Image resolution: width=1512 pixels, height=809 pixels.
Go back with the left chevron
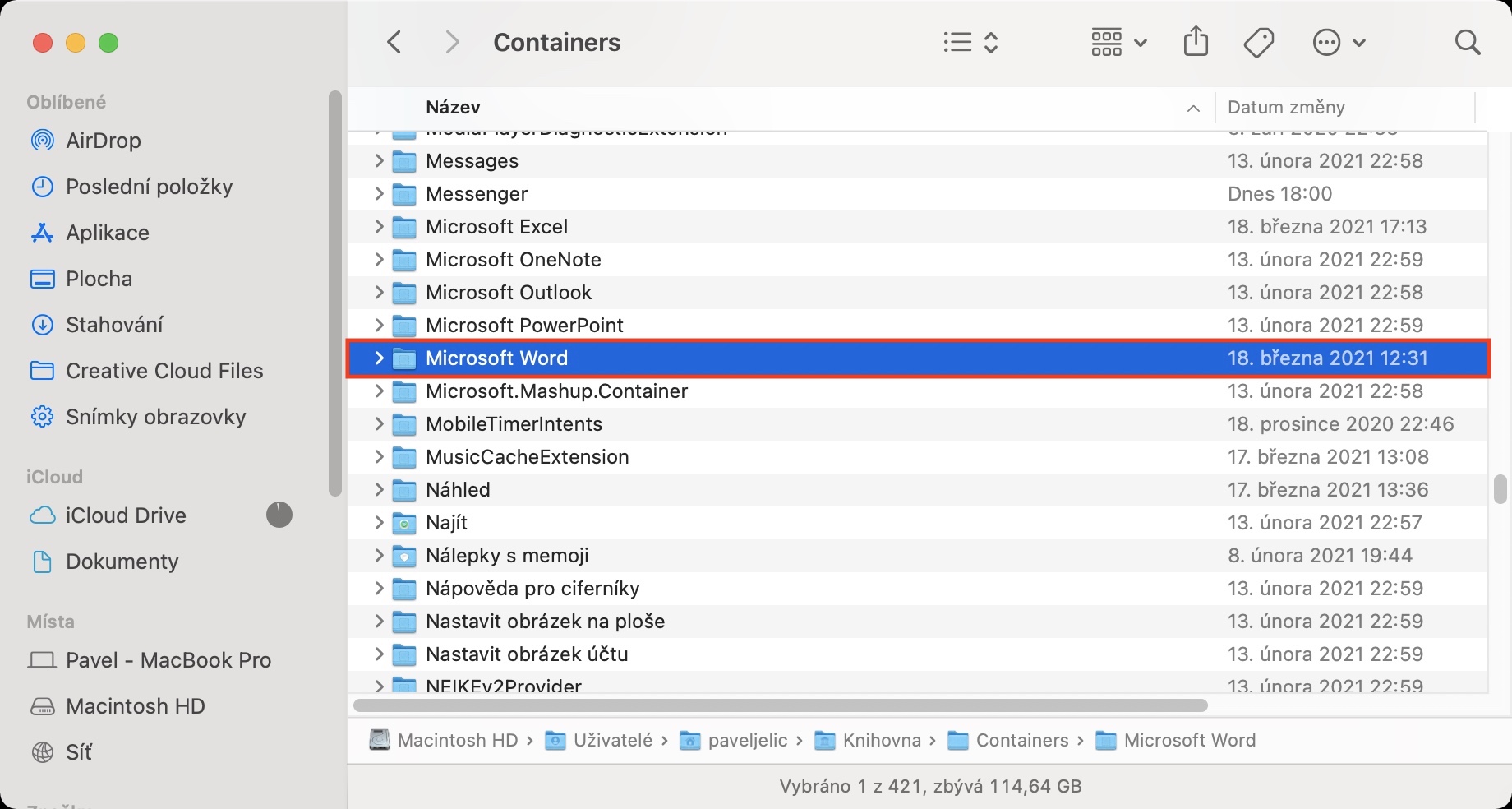(x=394, y=42)
